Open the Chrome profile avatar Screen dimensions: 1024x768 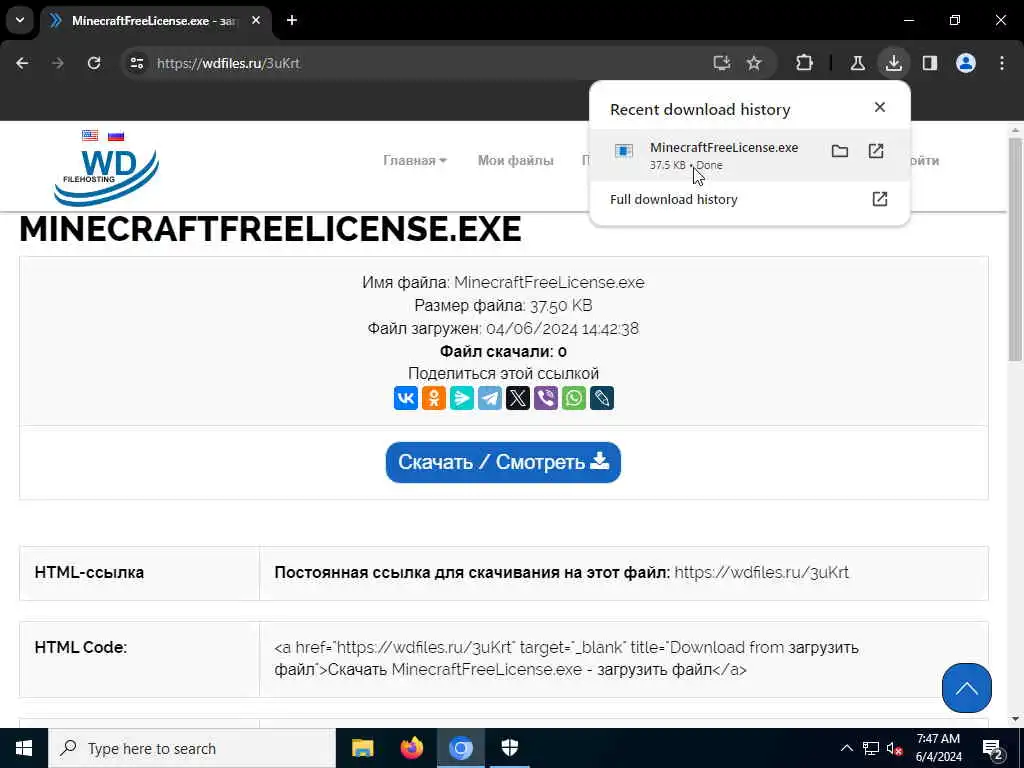point(966,63)
